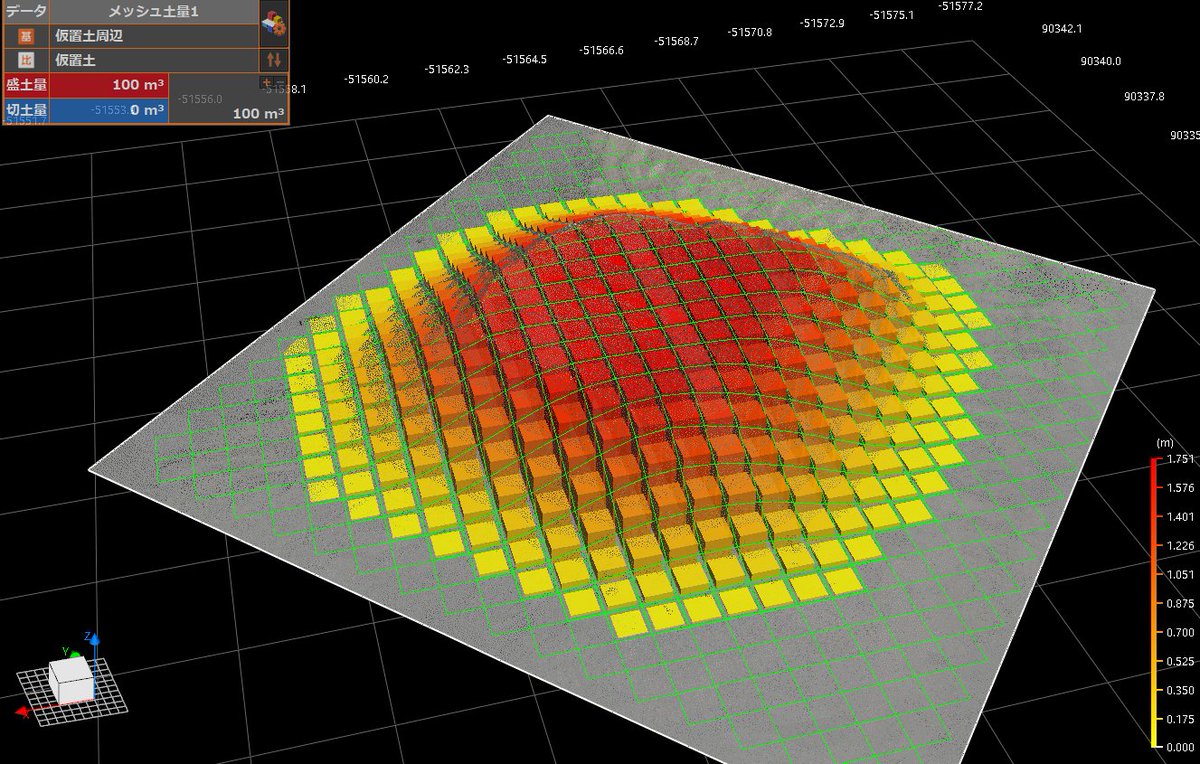Click the (m) unit label above legend
Image resolution: width=1200 pixels, height=764 pixels.
click(x=1164, y=442)
